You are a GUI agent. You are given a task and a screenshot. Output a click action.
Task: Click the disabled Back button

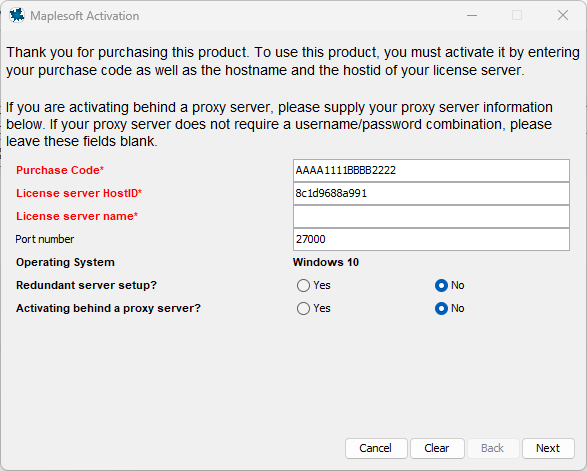pyautogui.click(x=492, y=448)
